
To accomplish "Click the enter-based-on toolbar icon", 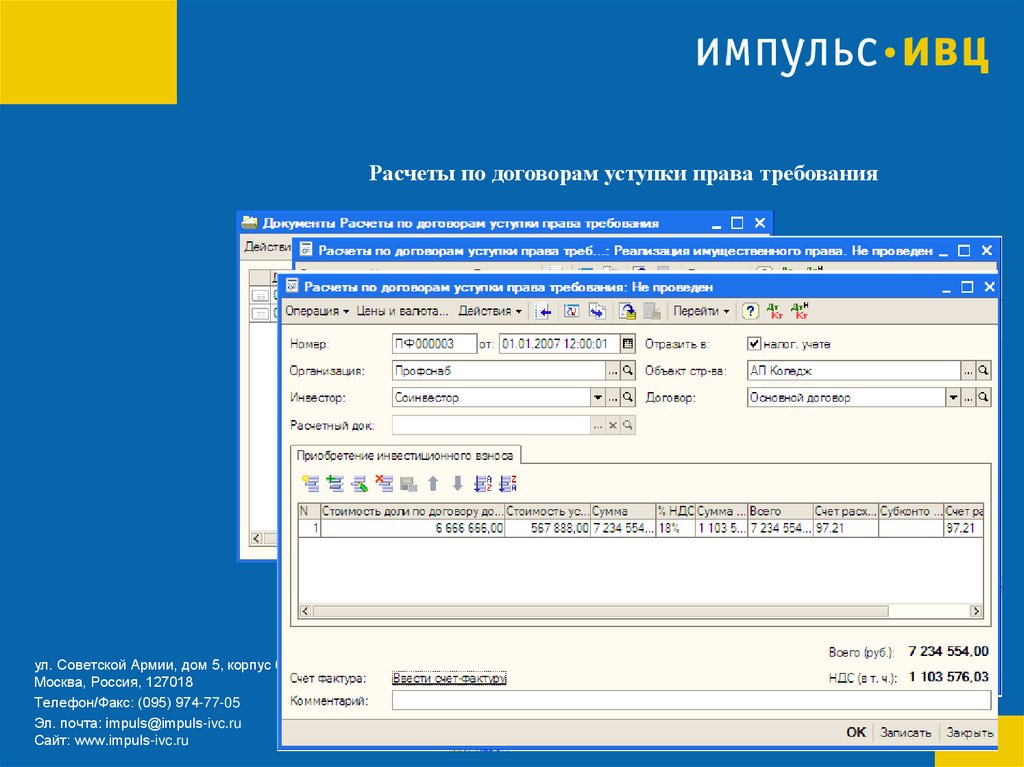I will coord(597,312).
